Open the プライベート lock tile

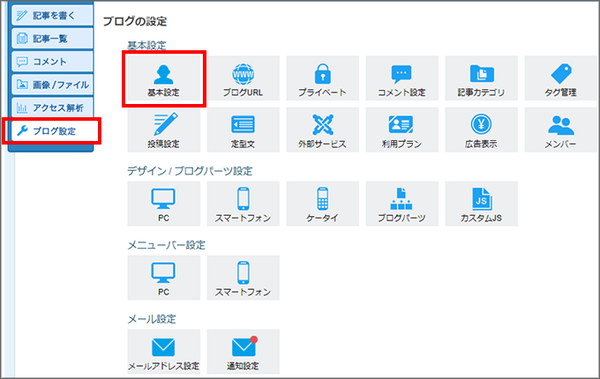pyautogui.click(x=323, y=78)
